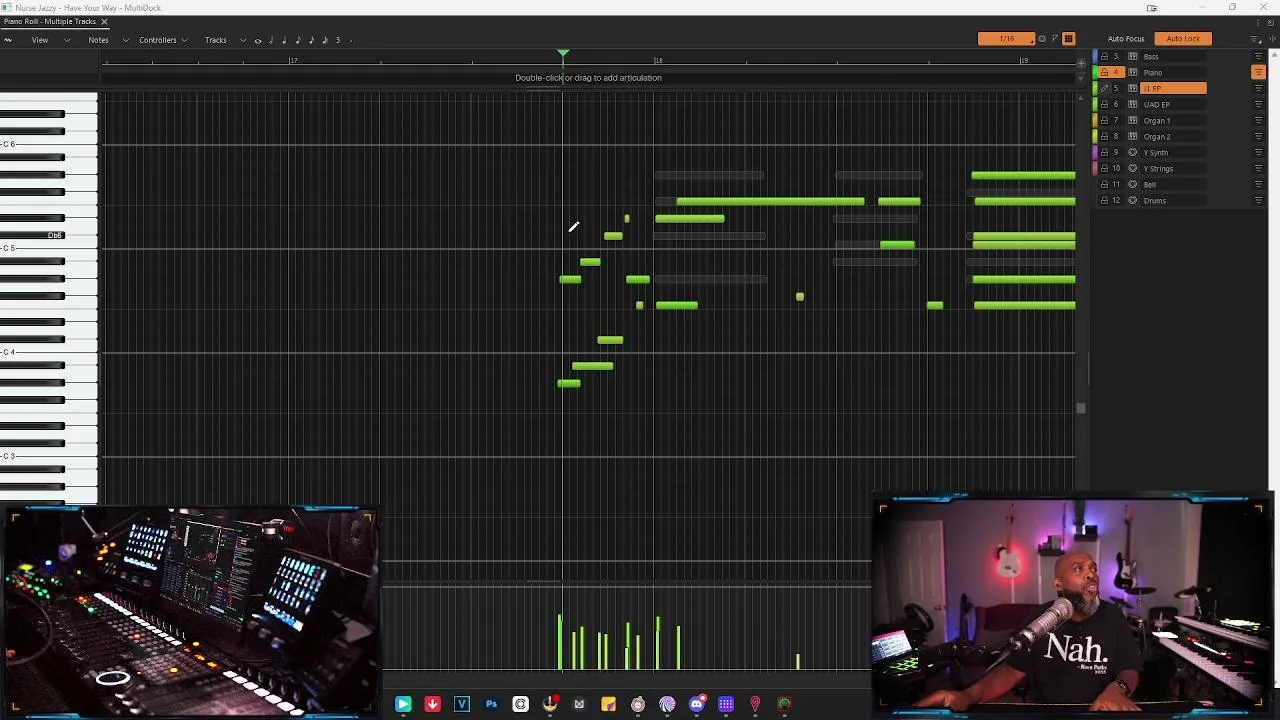Open the Vegas 'V' taskbar icon
Image resolution: width=1280 pixels, height=720 pixels.
[462, 705]
